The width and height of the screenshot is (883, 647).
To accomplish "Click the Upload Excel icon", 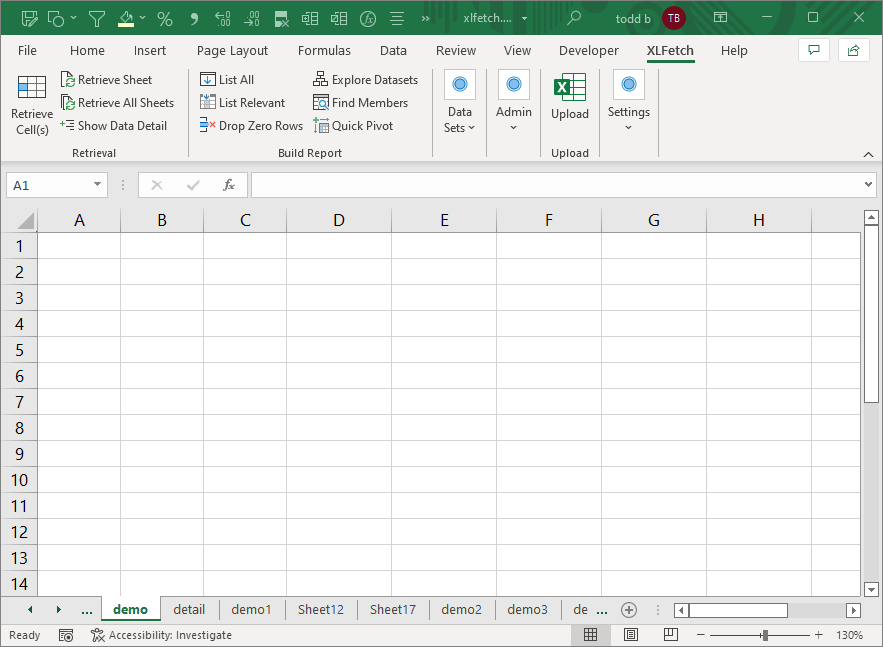I will coord(570,89).
